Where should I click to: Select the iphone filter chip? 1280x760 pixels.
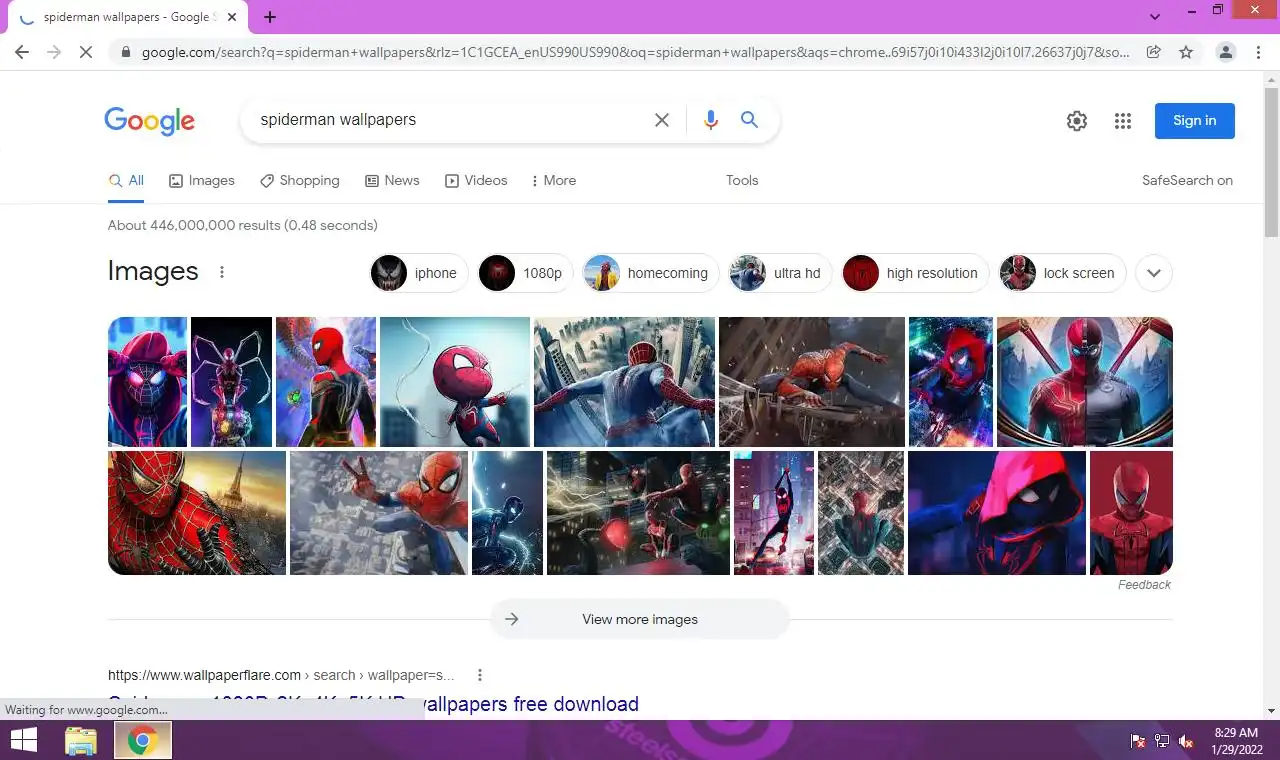pyautogui.click(x=420, y=273)
